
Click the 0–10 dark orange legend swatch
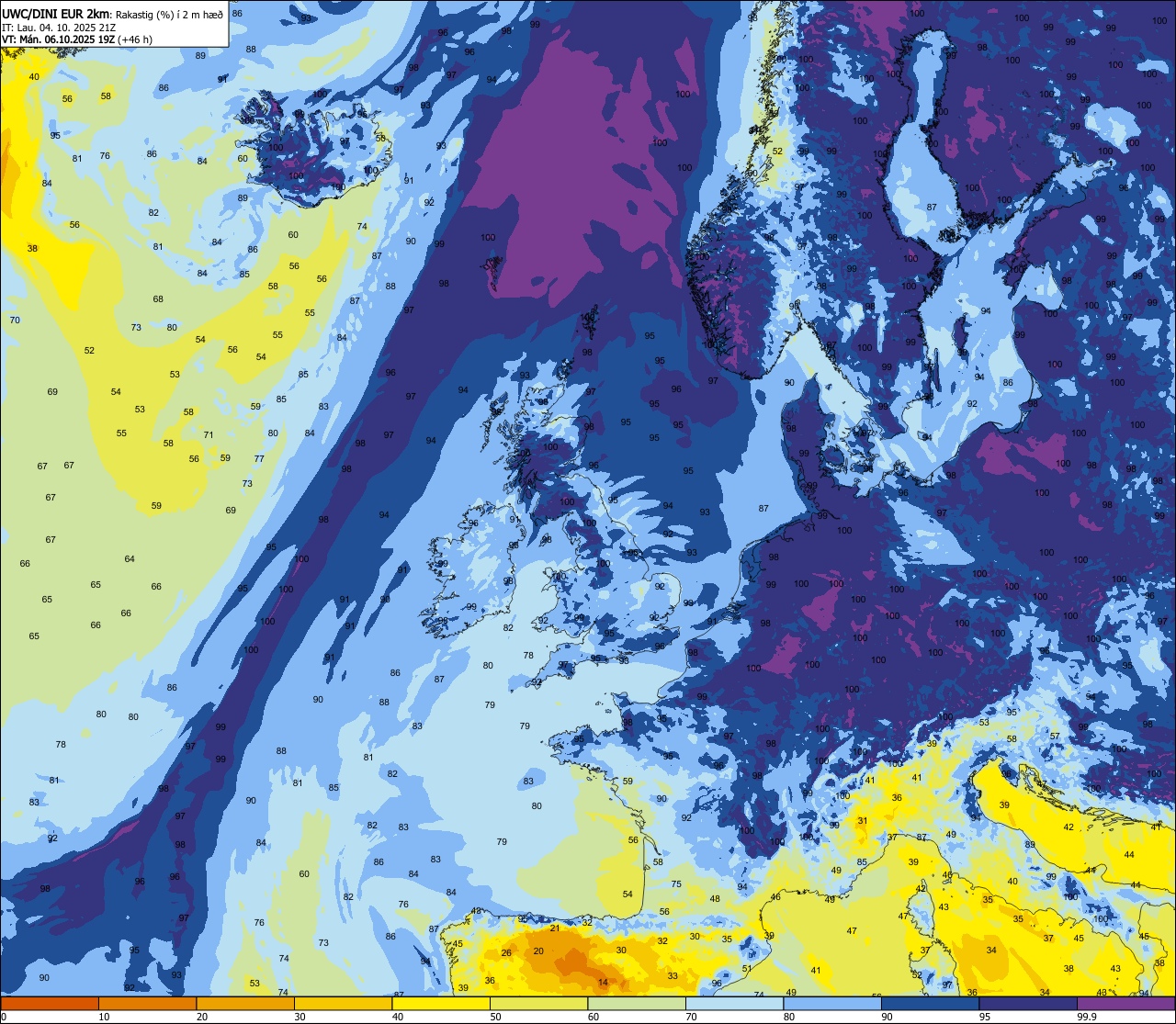tap(50, 1003)
